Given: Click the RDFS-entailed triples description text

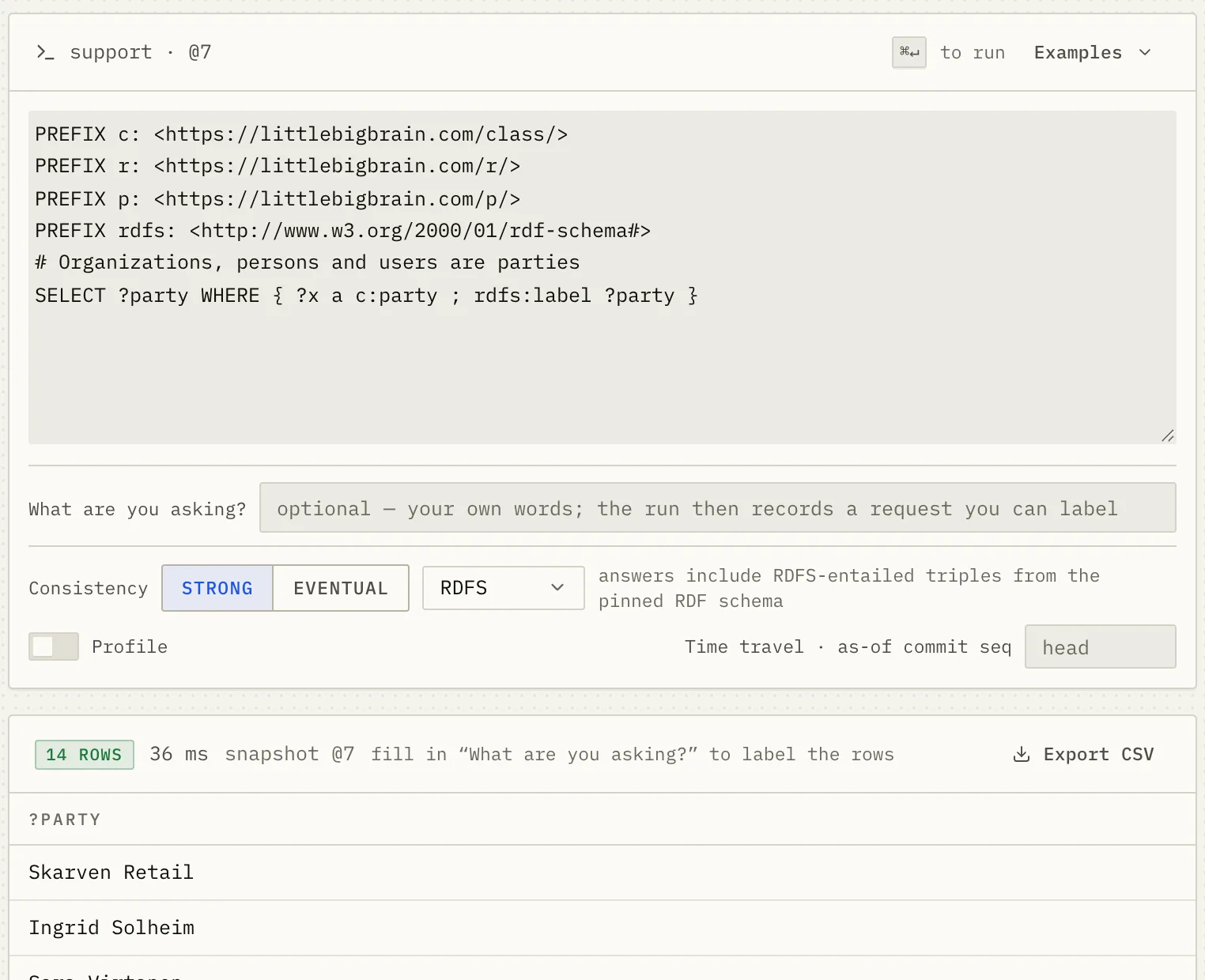Looking at the screenshot, I should (849, 588).
